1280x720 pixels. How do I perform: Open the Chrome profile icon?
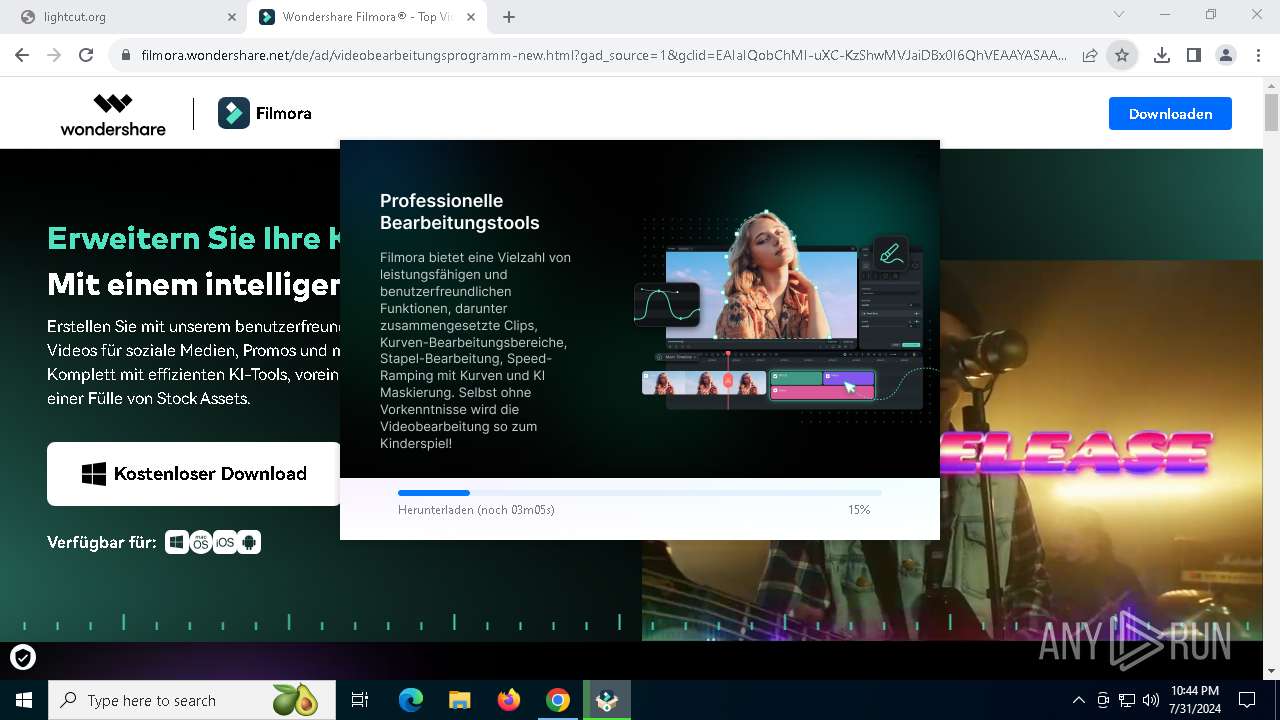click(1226, 55)
